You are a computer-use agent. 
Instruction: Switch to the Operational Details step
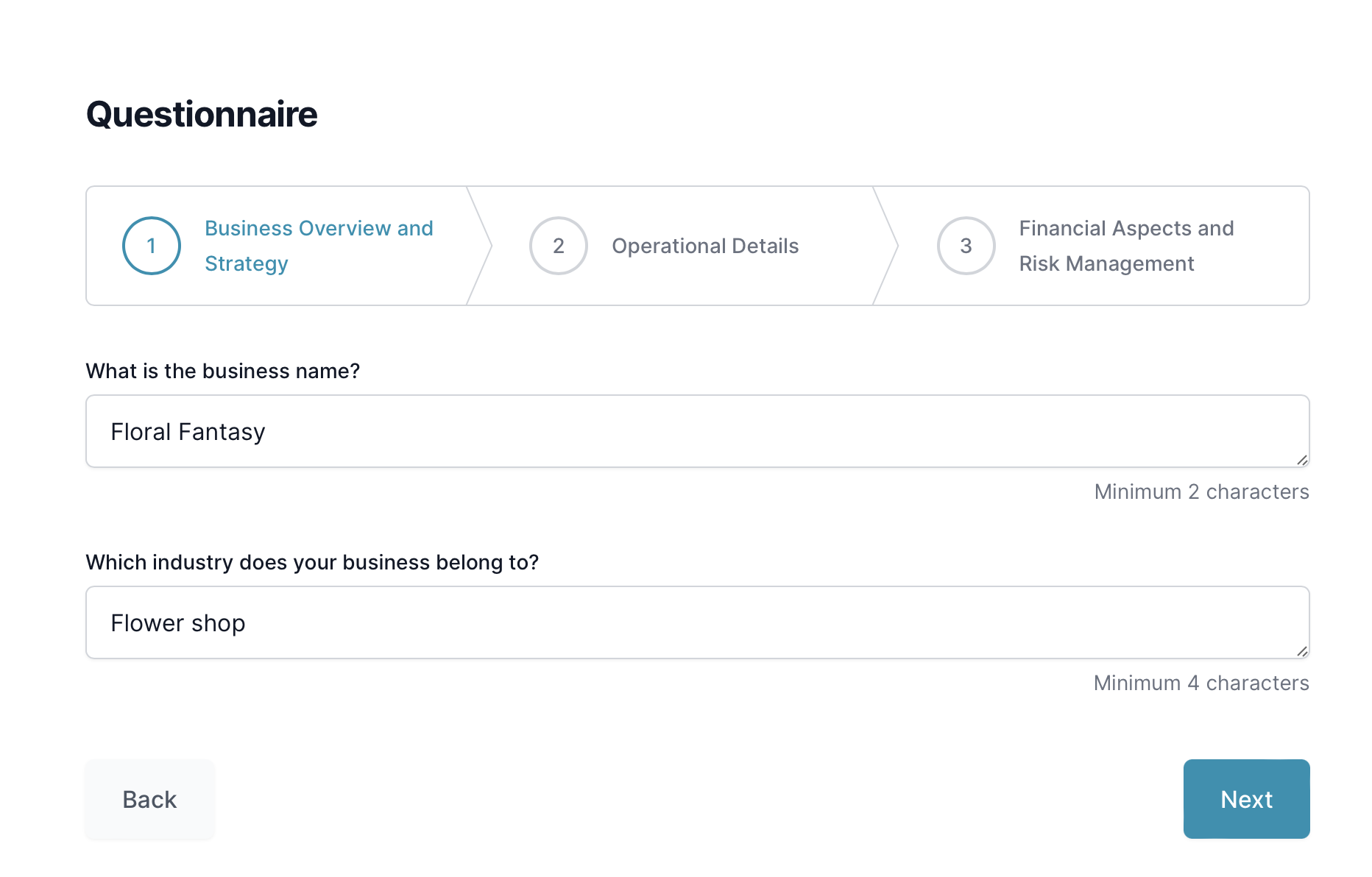coord(704,246)
